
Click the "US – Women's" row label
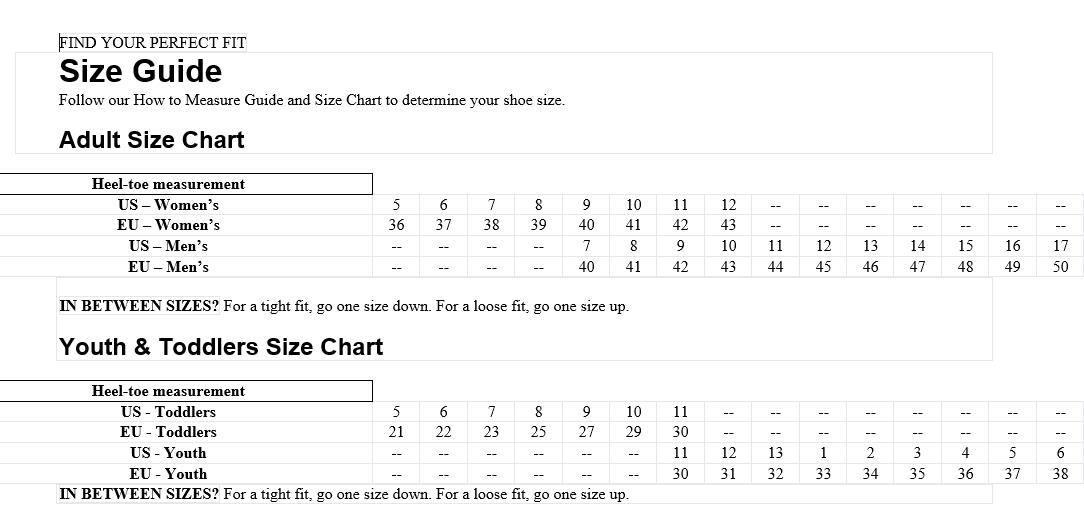[168, 205]
